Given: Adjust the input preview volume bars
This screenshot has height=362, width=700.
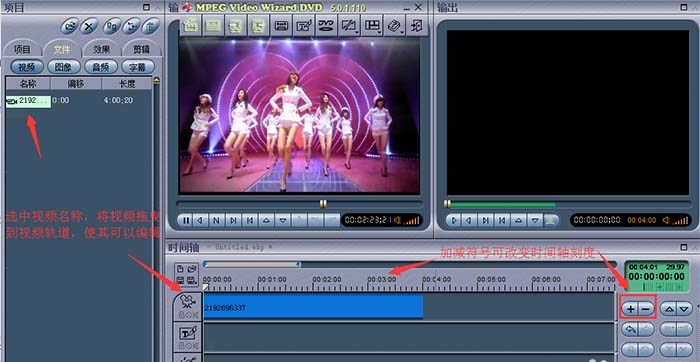Looking at the screenshot, I should click(412, 221).
